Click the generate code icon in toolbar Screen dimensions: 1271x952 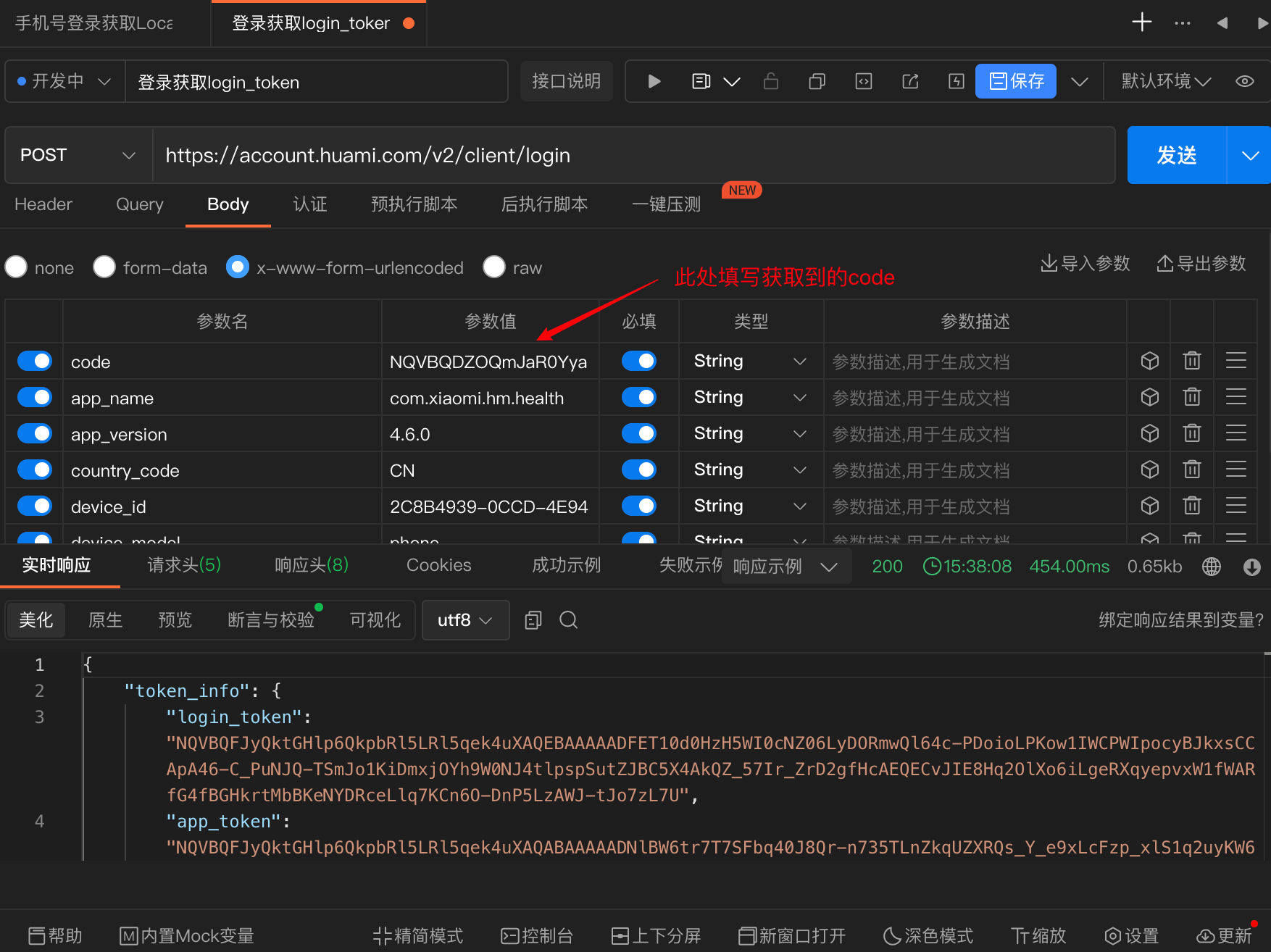[x=864, y=81]
